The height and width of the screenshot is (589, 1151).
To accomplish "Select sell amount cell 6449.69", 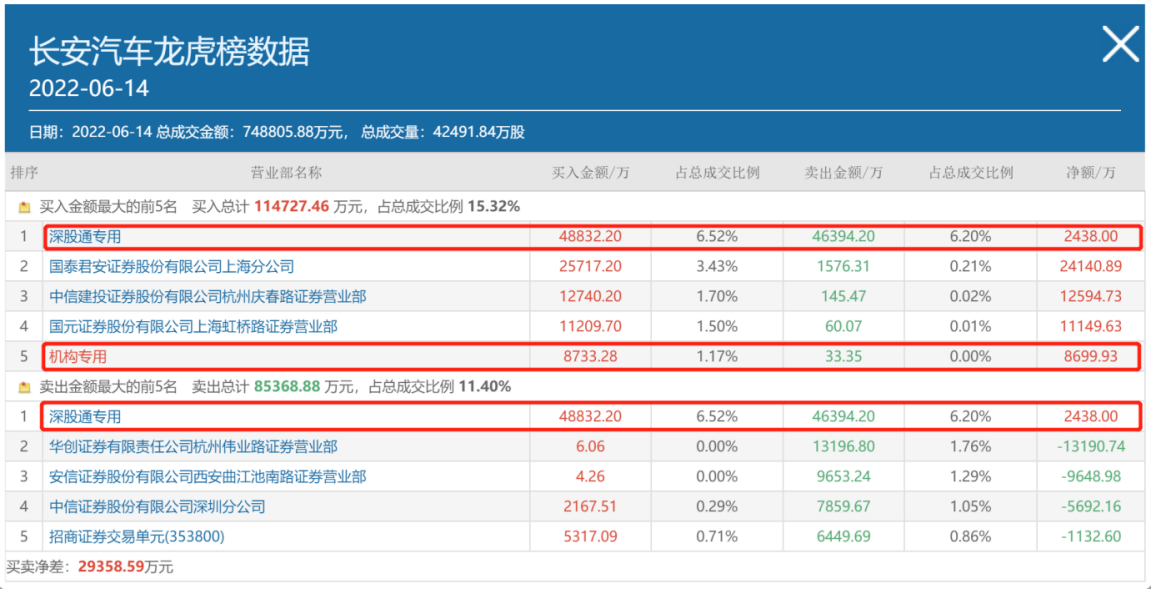I will [844, 537].
